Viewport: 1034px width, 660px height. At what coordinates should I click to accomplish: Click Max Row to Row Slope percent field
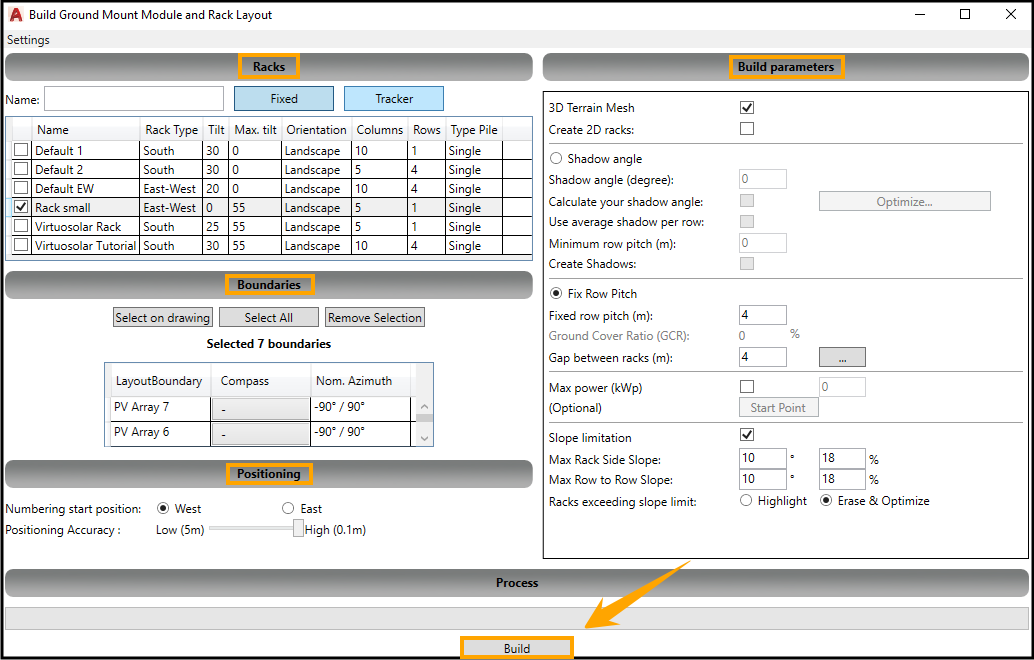(x=842, y=479)
